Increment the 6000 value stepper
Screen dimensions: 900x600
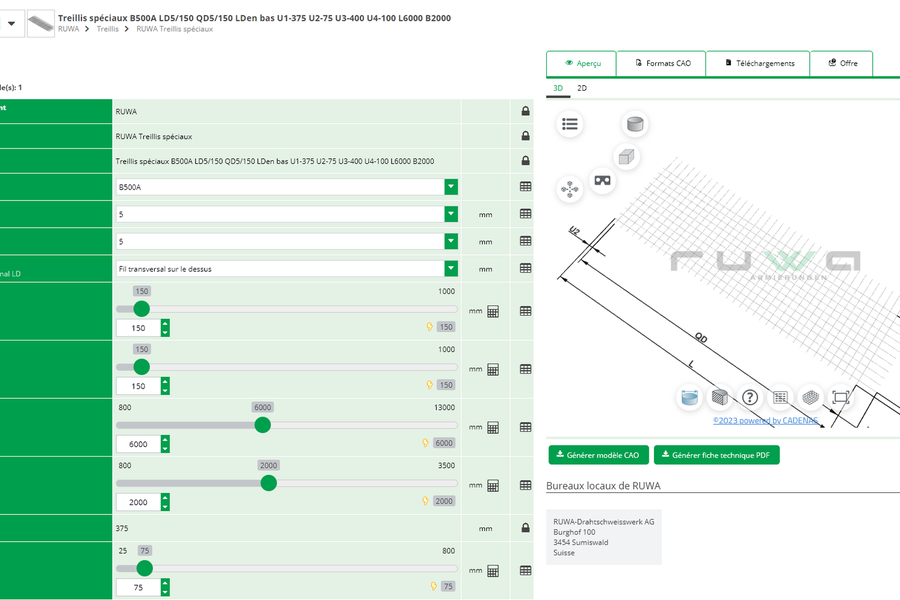(x=165, y=439)
